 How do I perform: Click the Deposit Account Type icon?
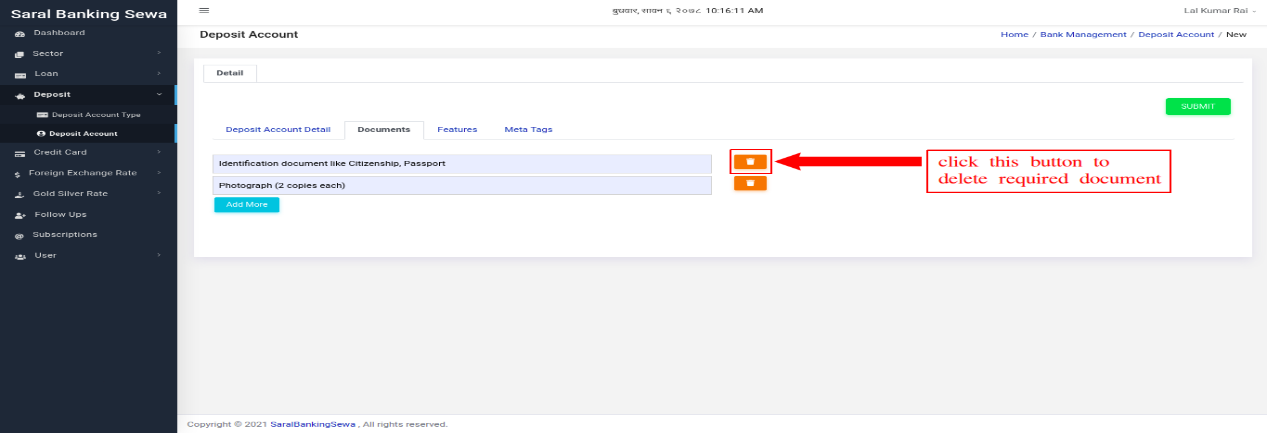point(42,115)
